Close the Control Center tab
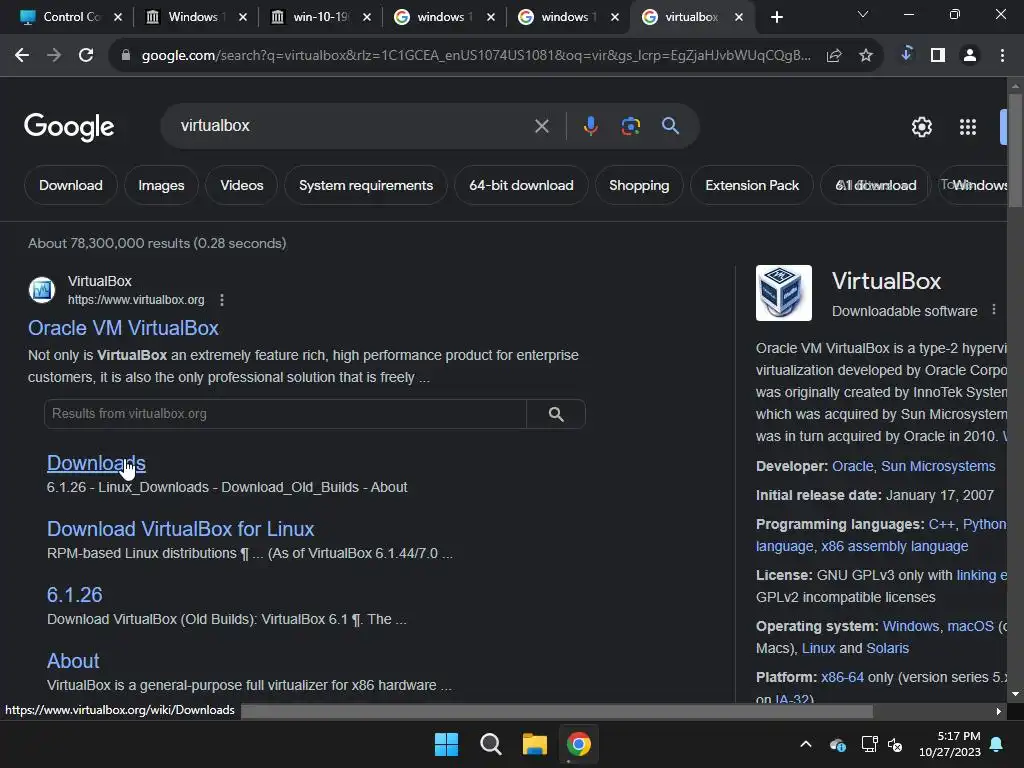1024x768 pixels. click(118, 18)
